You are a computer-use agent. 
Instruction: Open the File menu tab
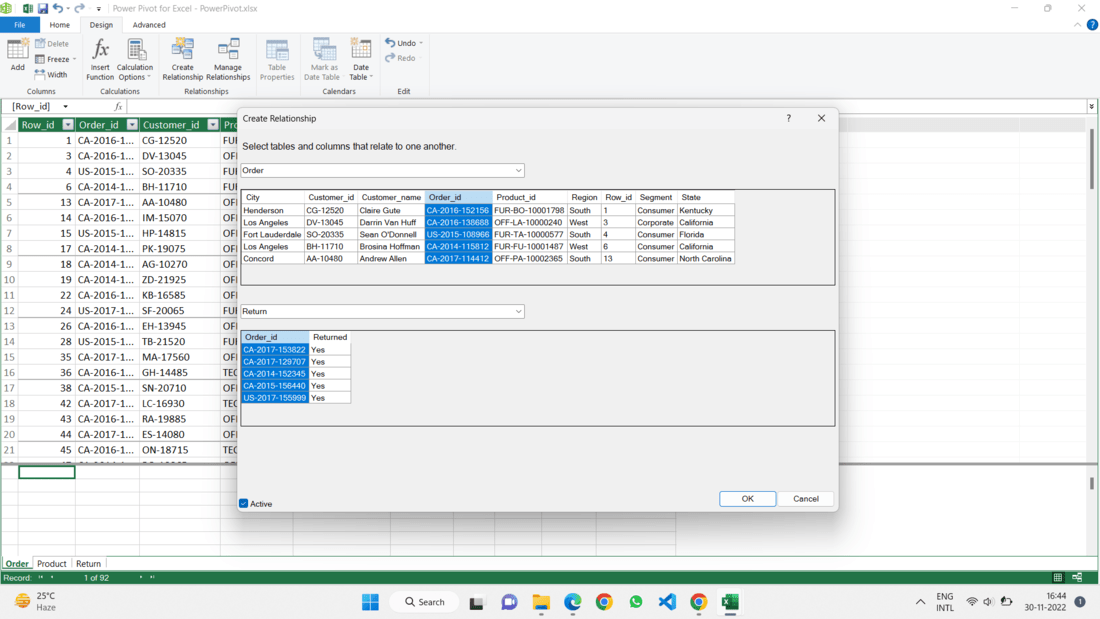point(20,25)
